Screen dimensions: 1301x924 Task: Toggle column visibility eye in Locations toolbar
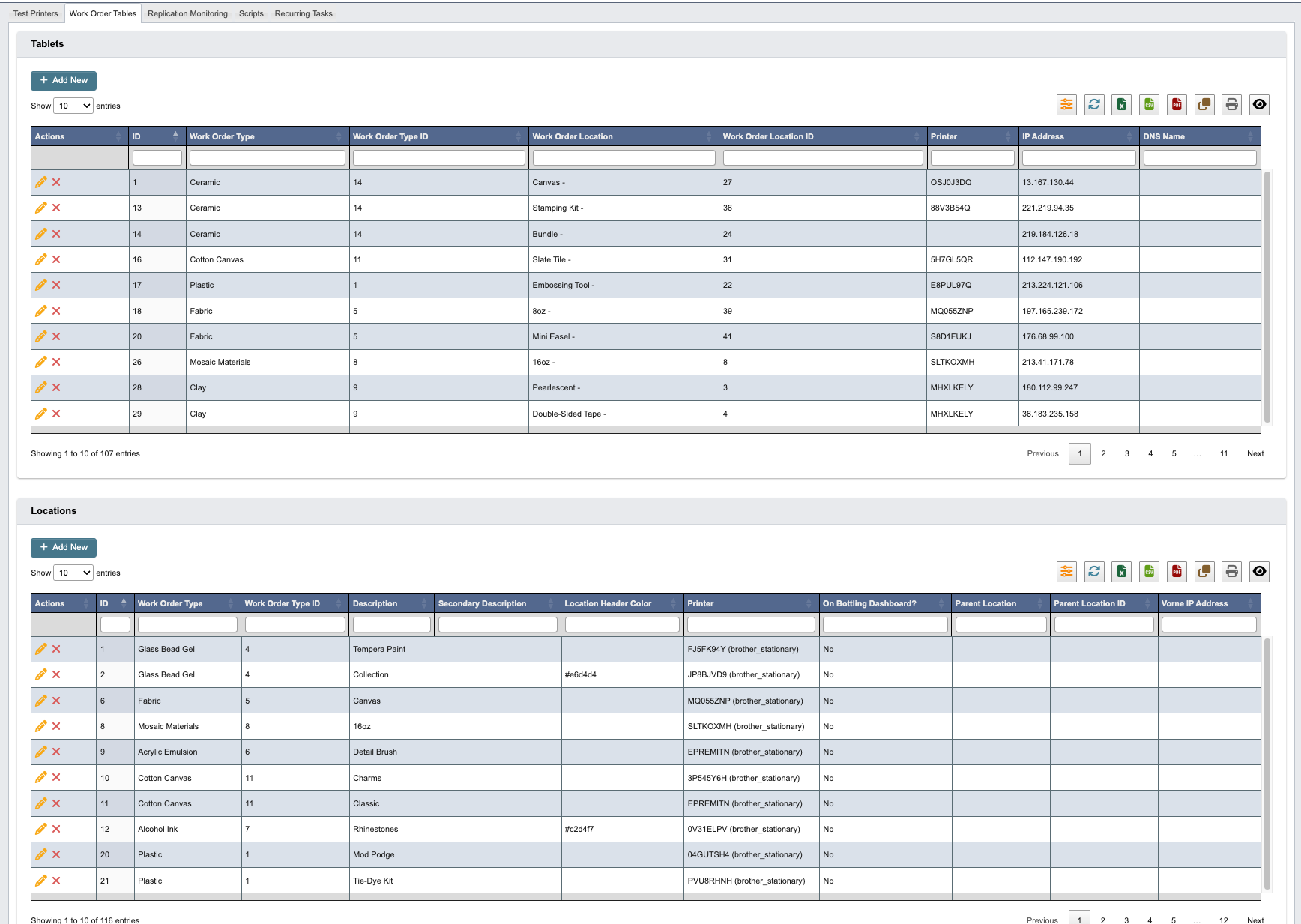click(1260, 572)
